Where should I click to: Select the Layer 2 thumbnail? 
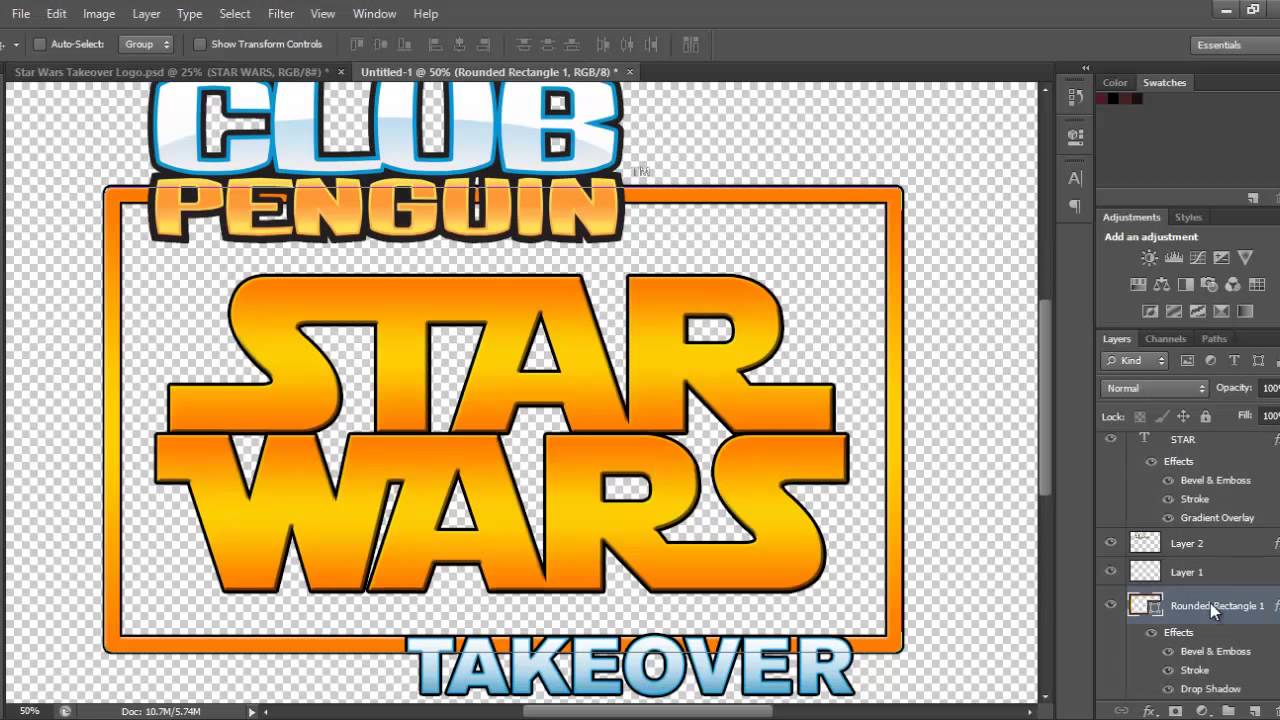pos(1145,543)
